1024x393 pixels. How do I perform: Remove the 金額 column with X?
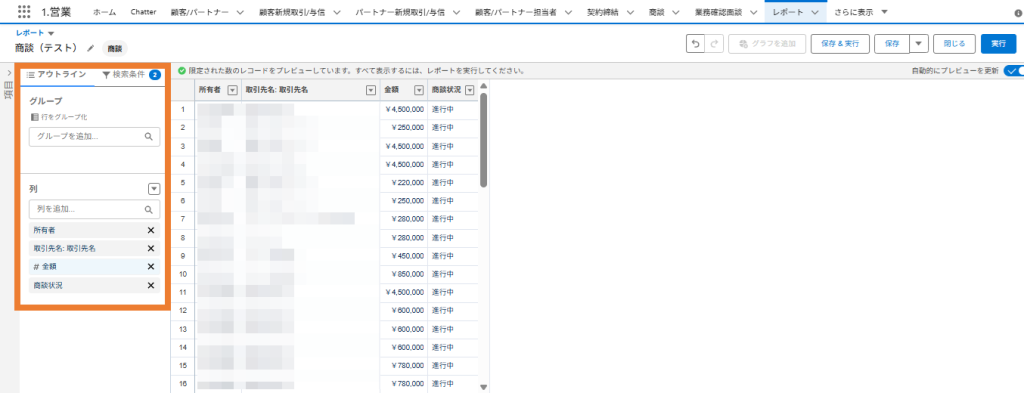tap(151, 266)
